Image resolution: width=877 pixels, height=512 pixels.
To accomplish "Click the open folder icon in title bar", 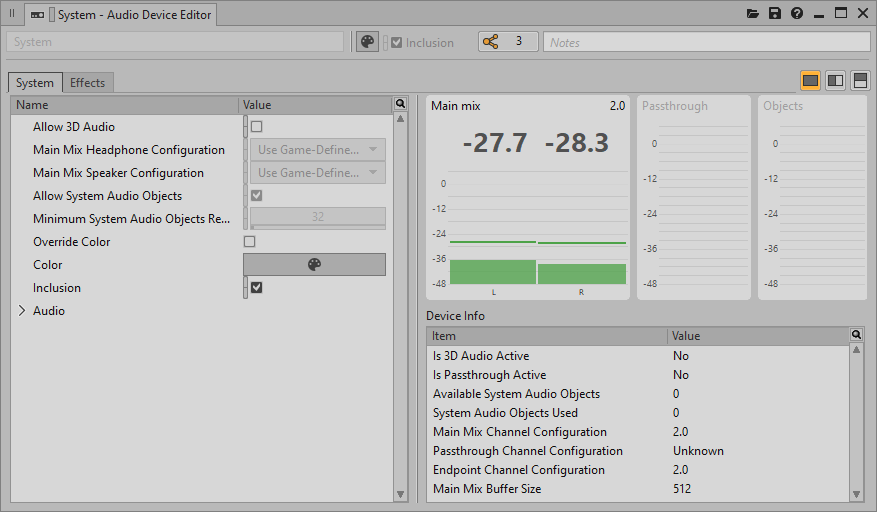I will (x=753, y=13).
